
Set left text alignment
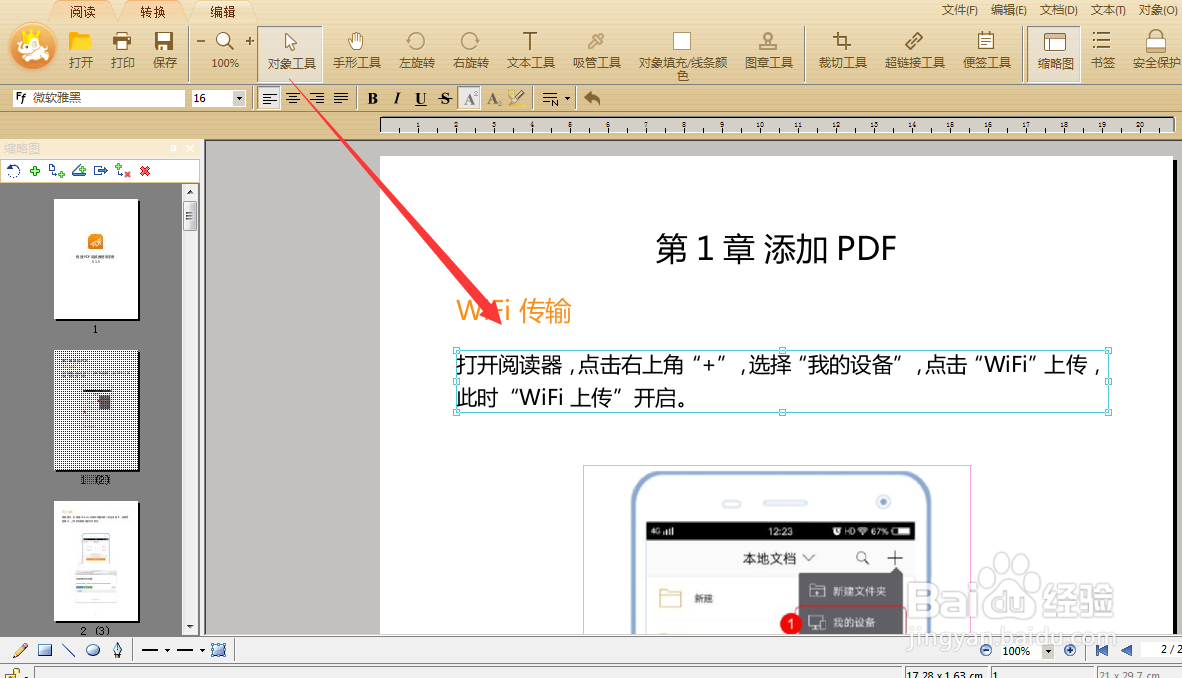[x=269, y=98]
